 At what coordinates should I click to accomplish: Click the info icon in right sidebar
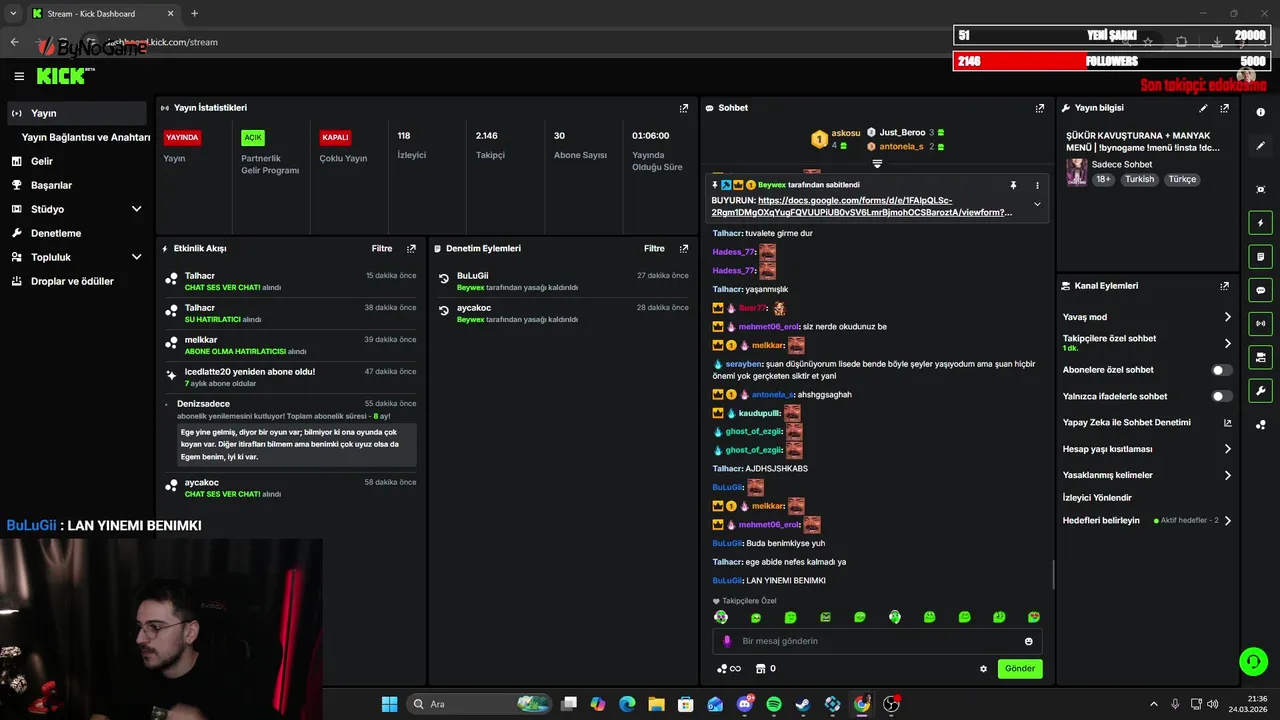tap(1261, 112)
